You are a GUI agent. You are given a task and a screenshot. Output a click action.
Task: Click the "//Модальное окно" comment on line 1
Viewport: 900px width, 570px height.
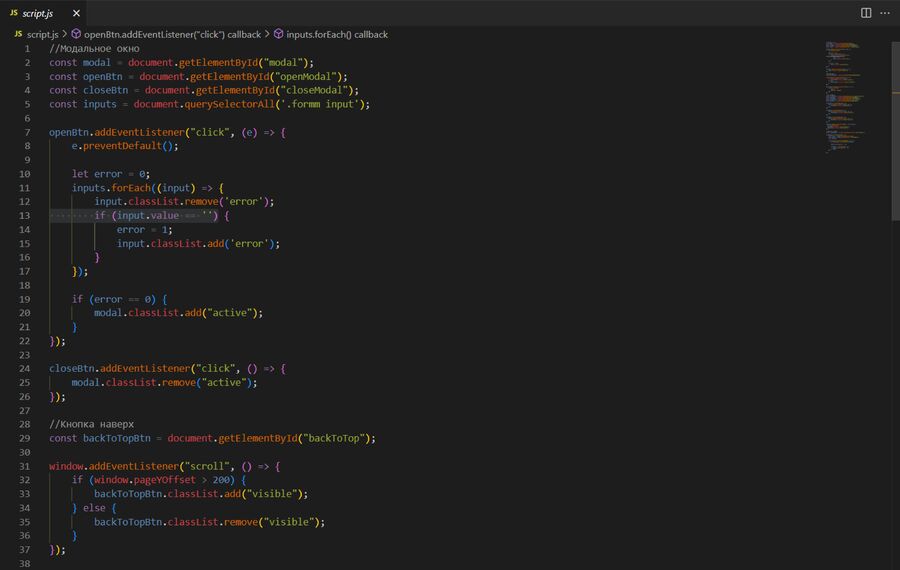pos(94,48)
